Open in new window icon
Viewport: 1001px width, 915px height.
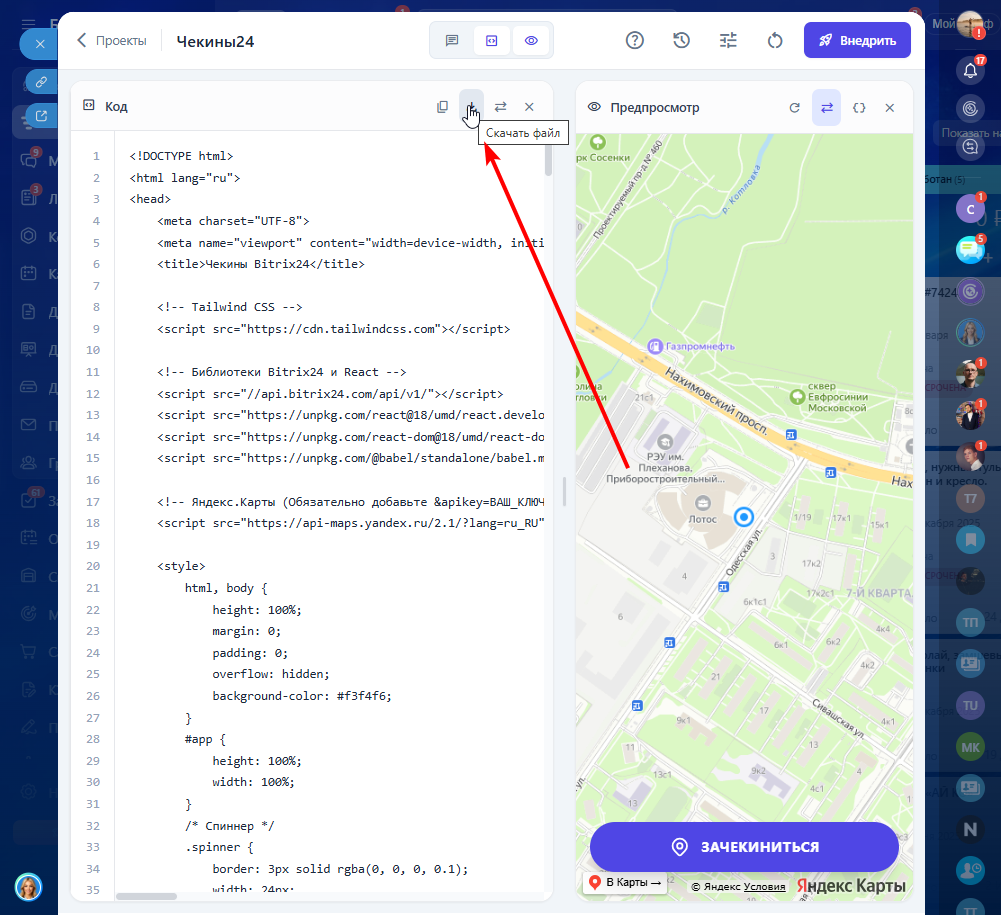(41, 116)
